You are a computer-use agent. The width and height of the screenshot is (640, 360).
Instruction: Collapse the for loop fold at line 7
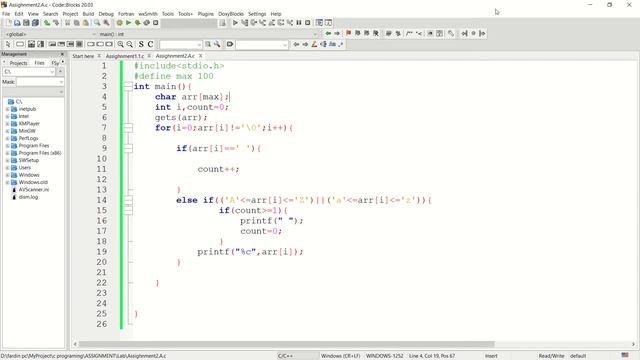tap(128, 128)
